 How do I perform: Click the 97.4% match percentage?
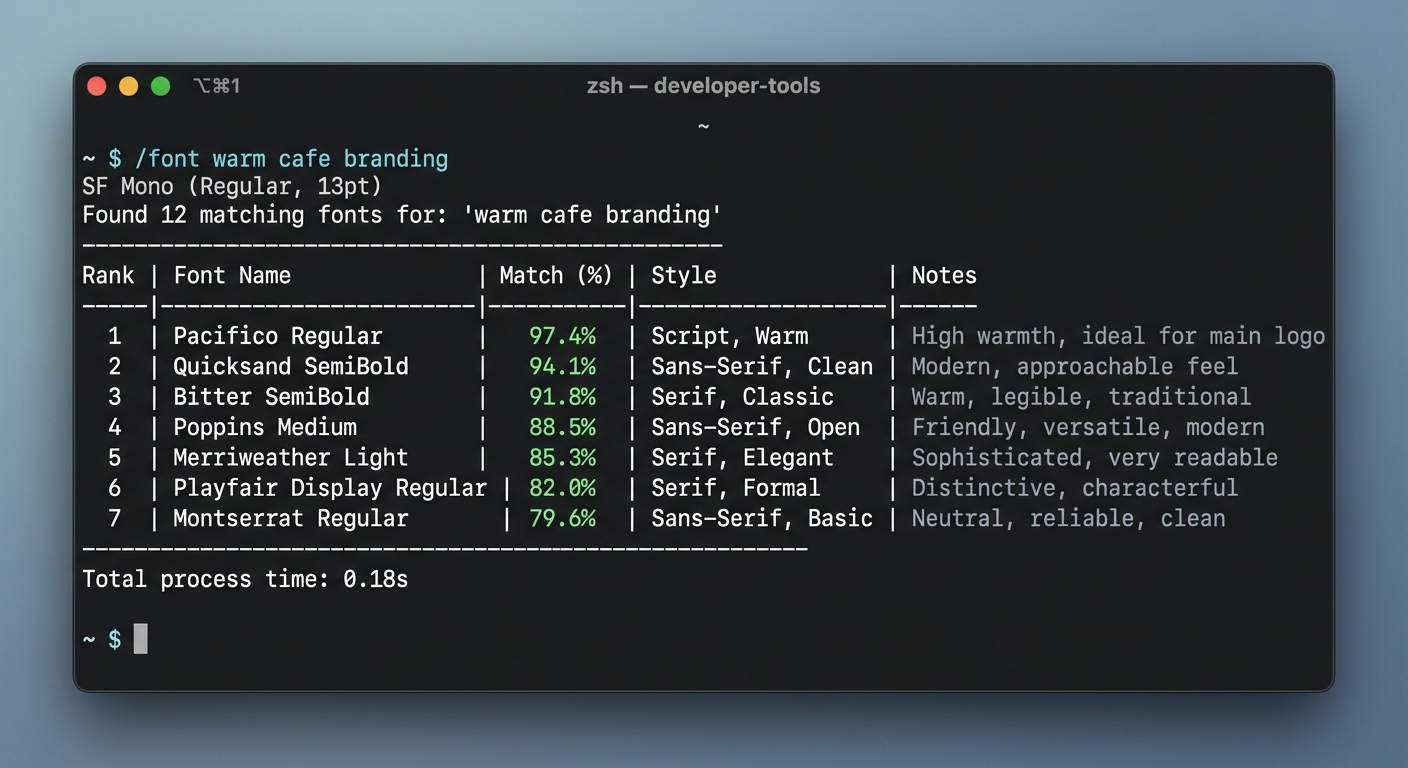pos(562,336)
